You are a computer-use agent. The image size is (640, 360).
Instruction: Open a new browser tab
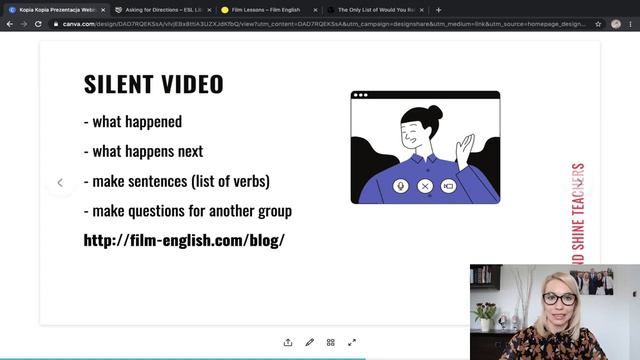pyautogui.click(x=438, y=10)
